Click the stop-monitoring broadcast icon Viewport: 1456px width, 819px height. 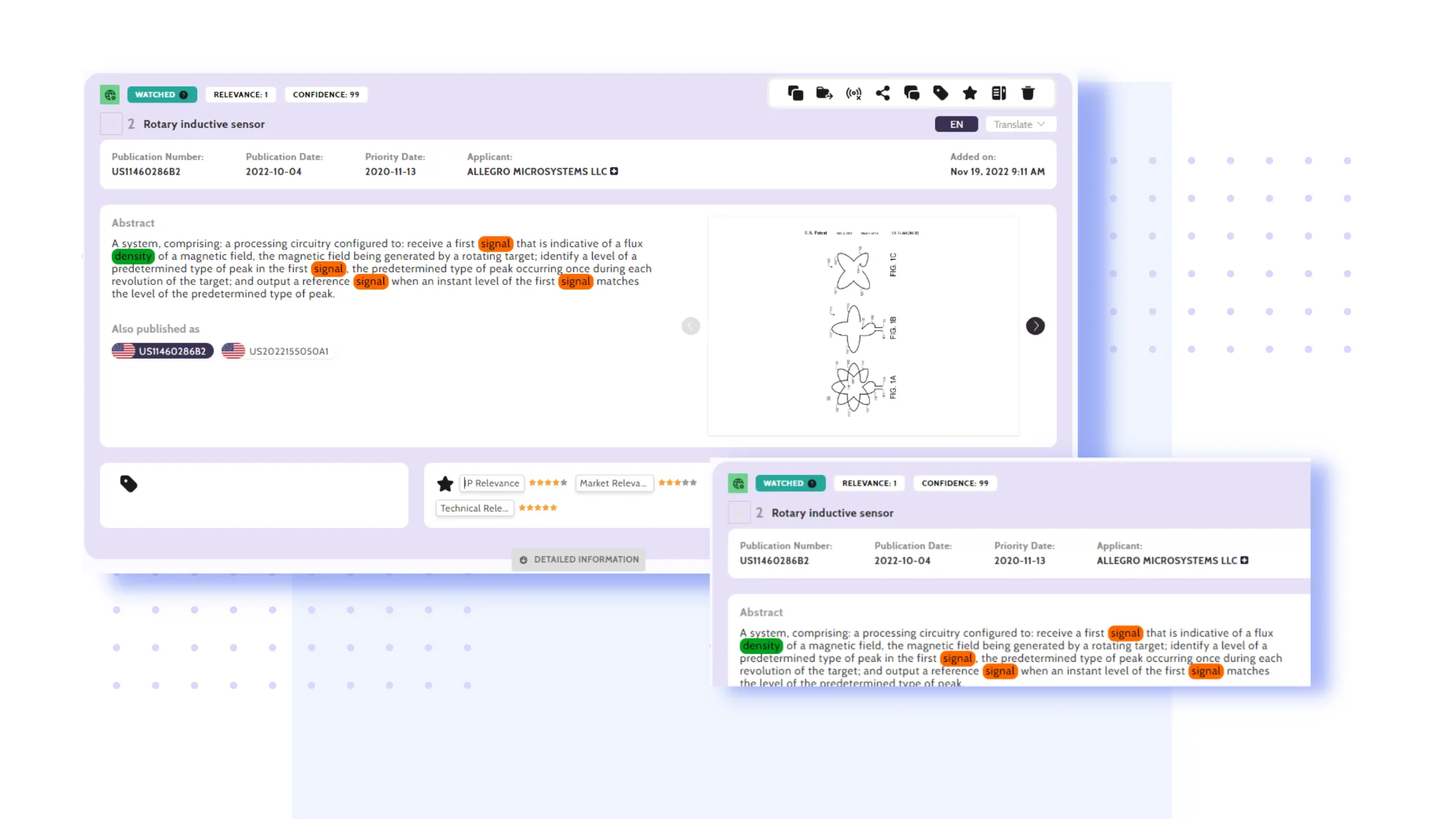854,93
